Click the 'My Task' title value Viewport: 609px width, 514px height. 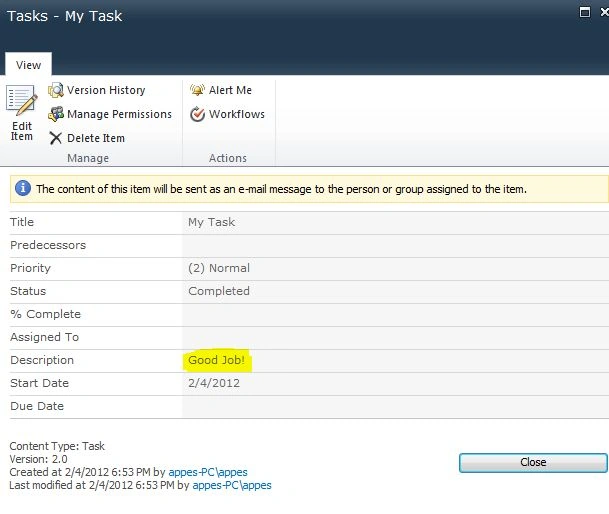pos(212,222)
